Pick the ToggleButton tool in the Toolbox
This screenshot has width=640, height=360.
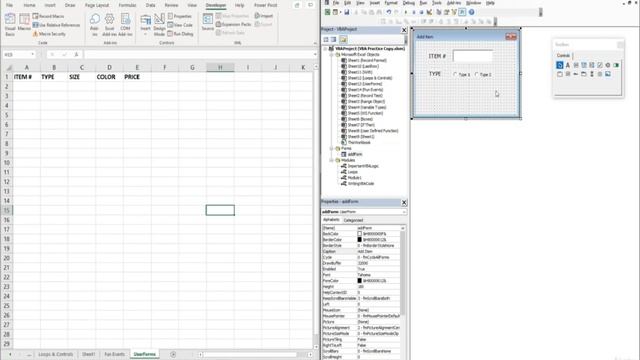click(x=616, y=65)
